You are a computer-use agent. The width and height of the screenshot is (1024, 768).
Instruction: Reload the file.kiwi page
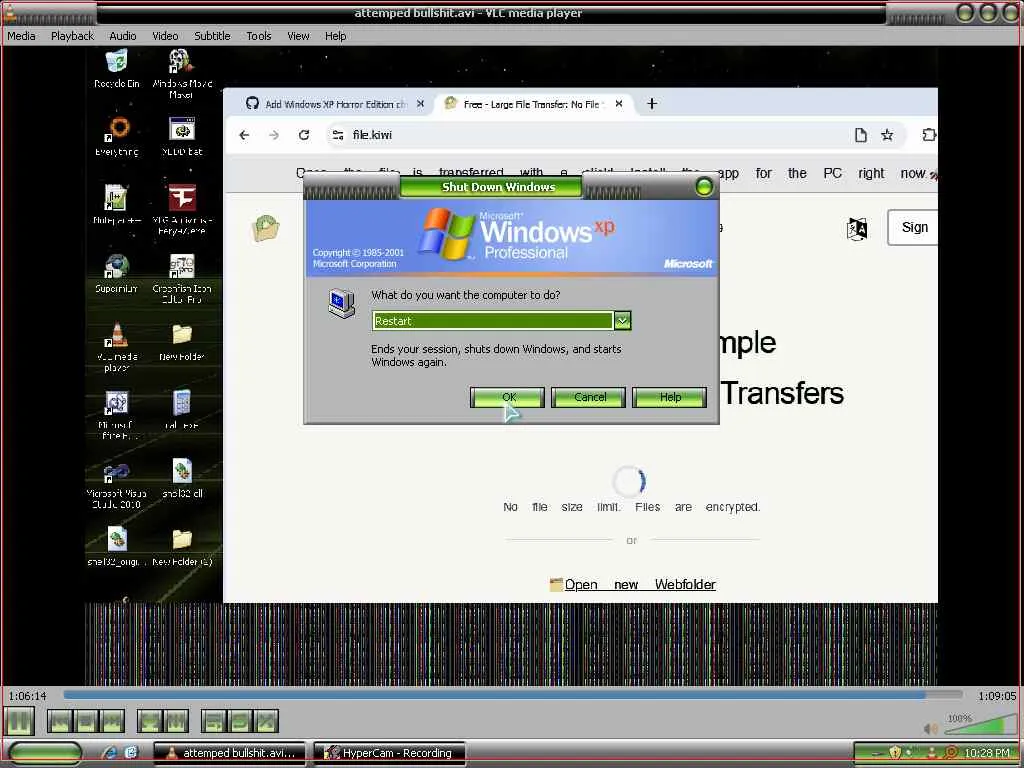304,135
